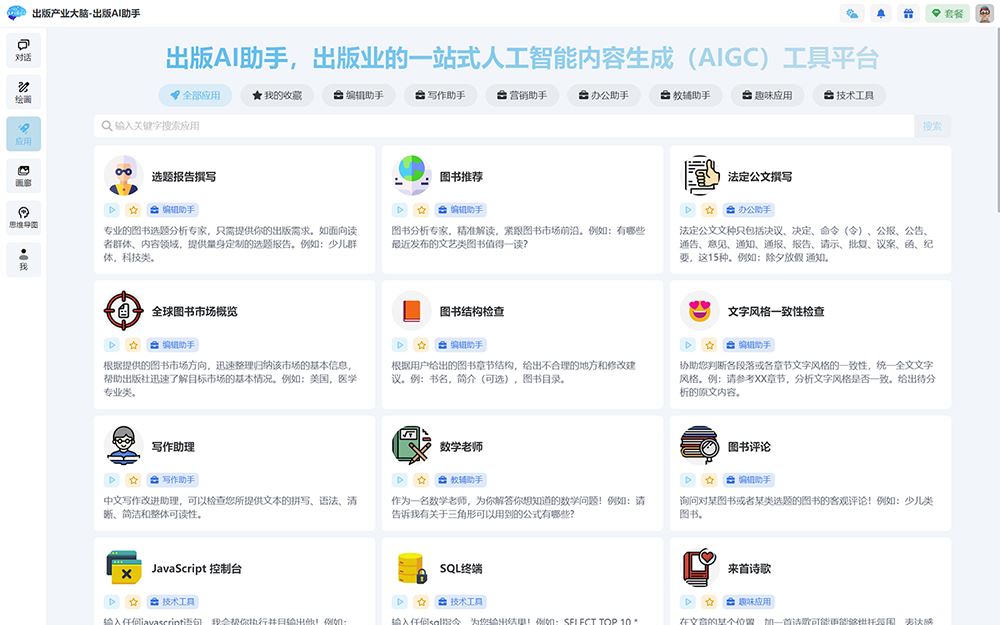Click the notification bell icon
The image size is (1000, 625).
click(x=881, y=14)
